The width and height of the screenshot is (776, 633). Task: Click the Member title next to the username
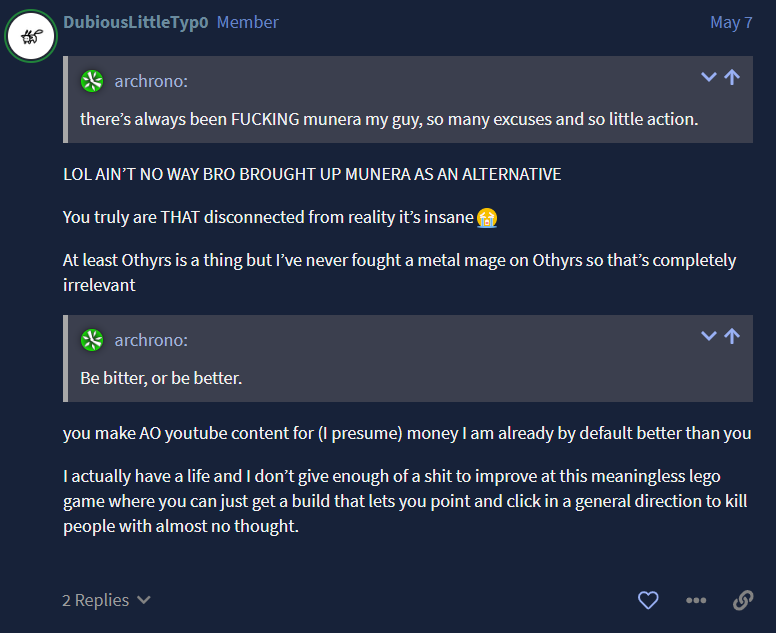(247, 22)
